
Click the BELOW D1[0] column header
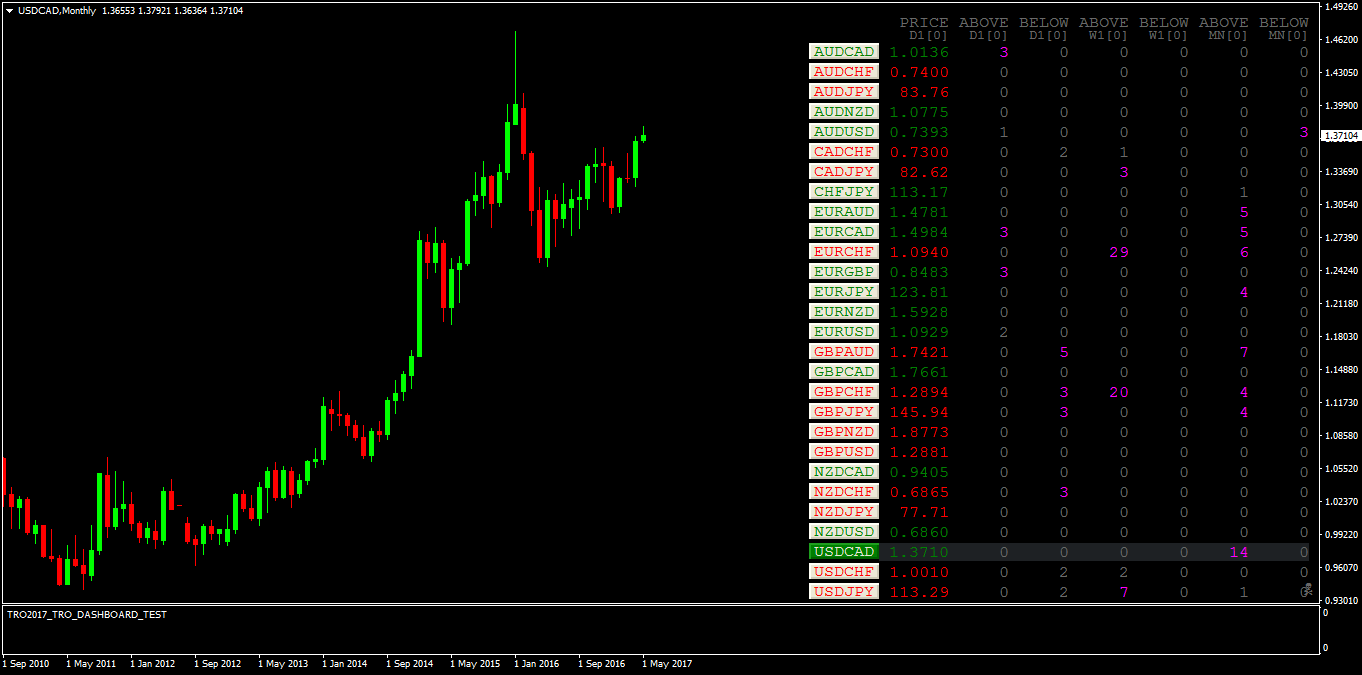(1044, 29)
